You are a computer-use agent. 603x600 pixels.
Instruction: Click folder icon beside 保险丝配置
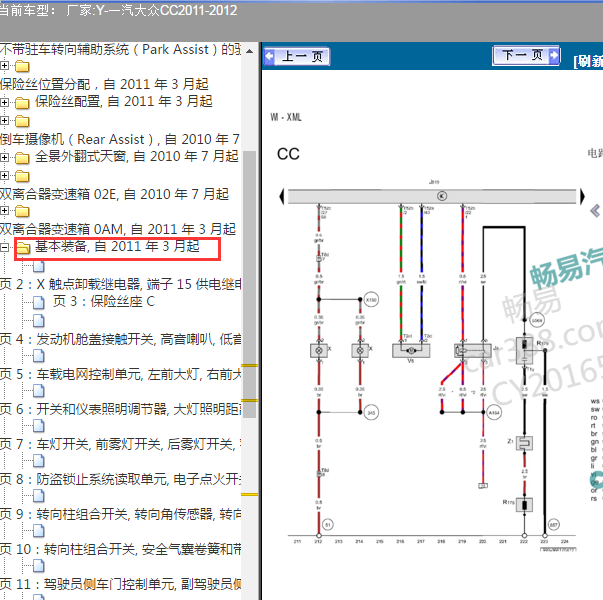point(22,103)
